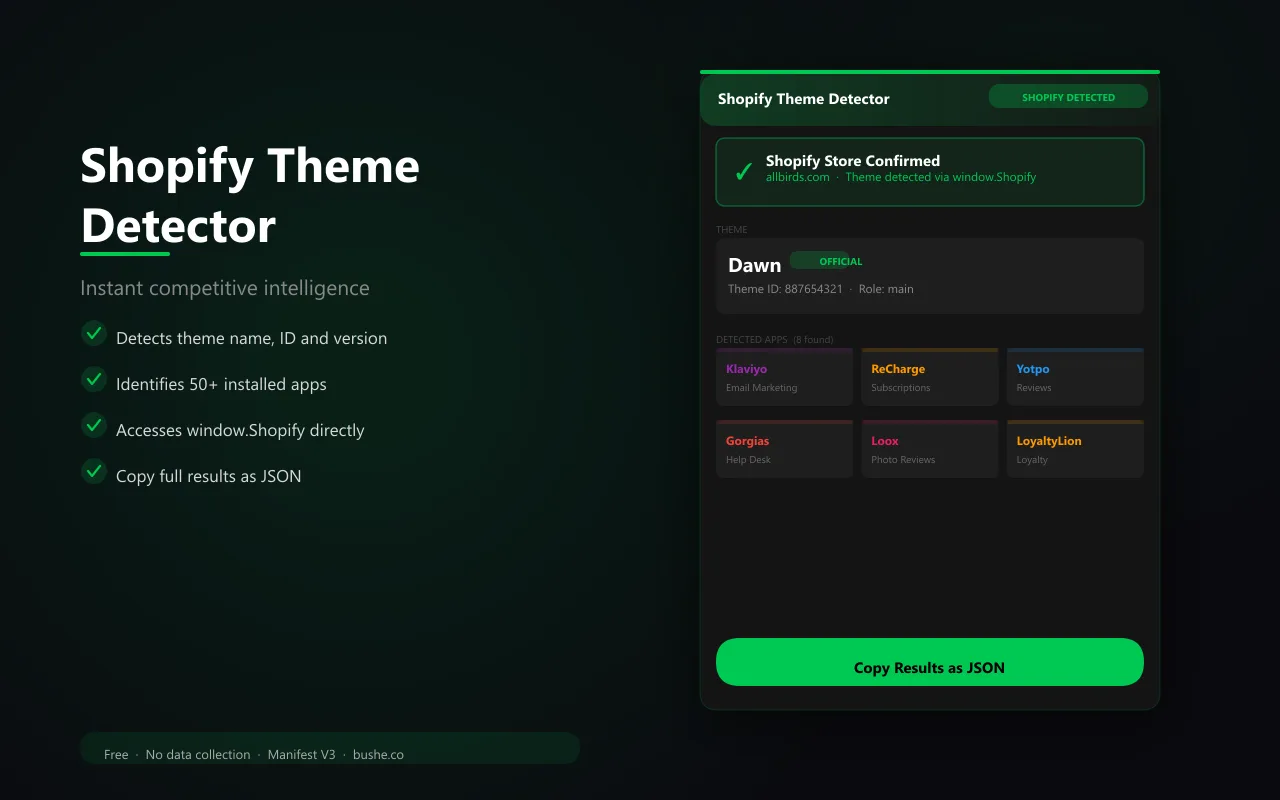
Task: Click the Shopify Theme Detector popup title
Action: point(803,99)
